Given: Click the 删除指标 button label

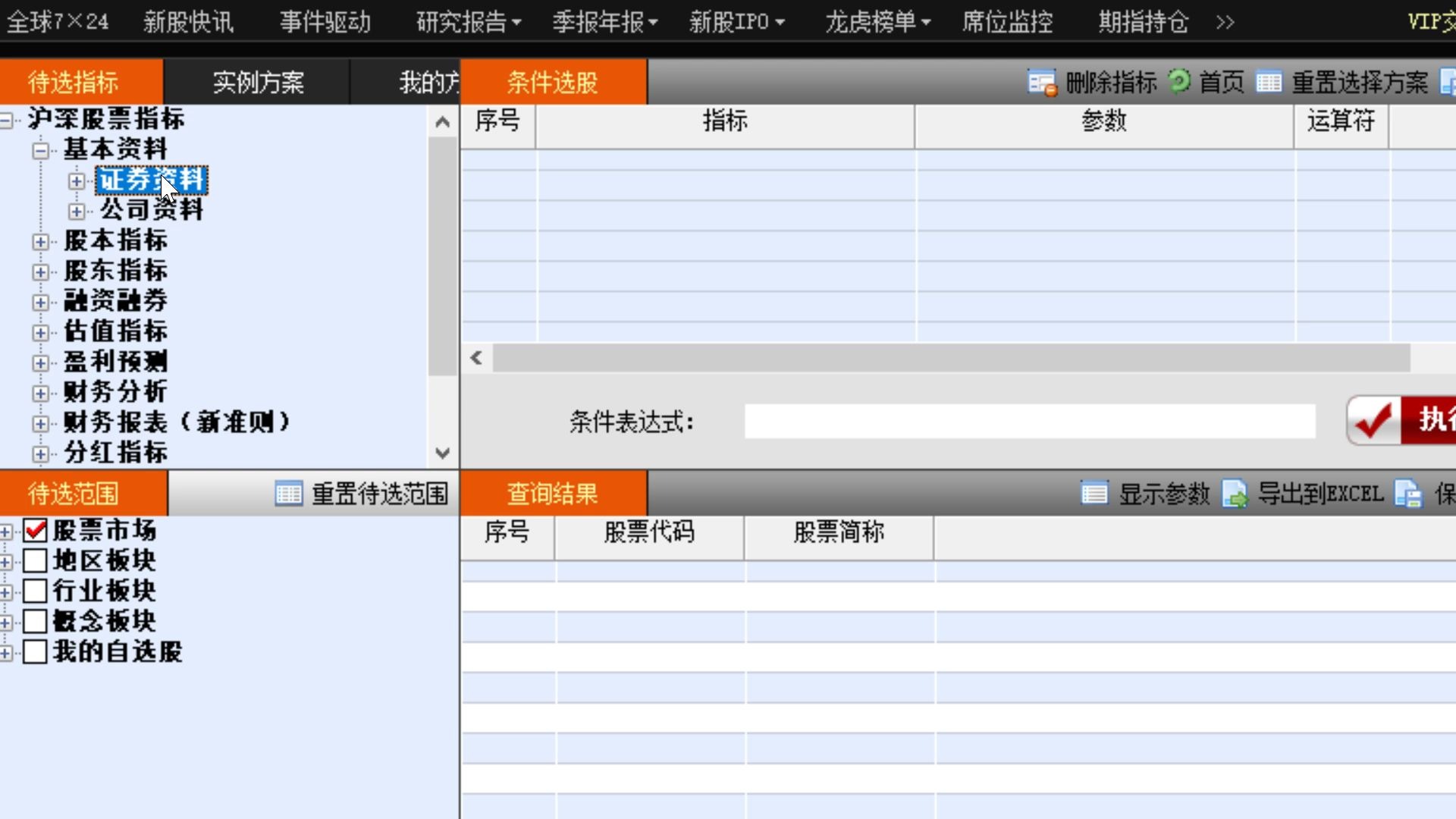Looking at the screenshot, I should point(1111,82).
